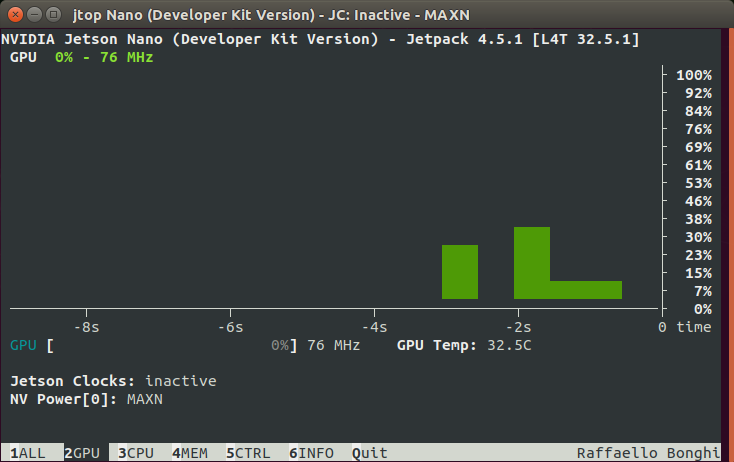Screen dimensions: 734x462
Task: Click the 53% y-axis label
Action: pyautogui.click(x=698, y=183)
